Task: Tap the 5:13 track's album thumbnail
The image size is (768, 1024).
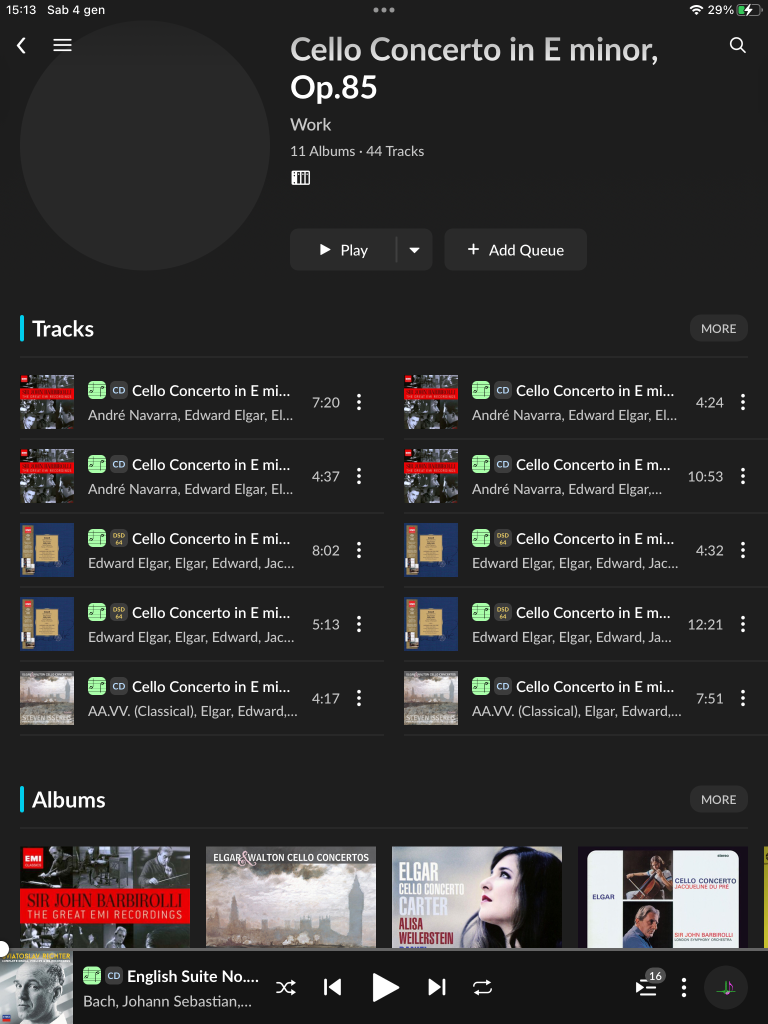Action: click(47, 624)
